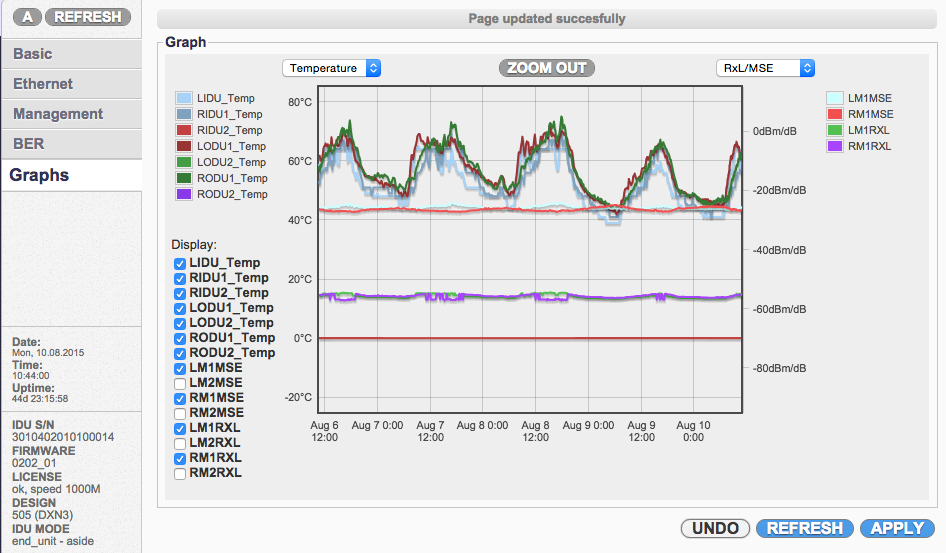Viewport: 946px width, 553px height.
Task: Click the APPLY button
Action: coord(896,528)
